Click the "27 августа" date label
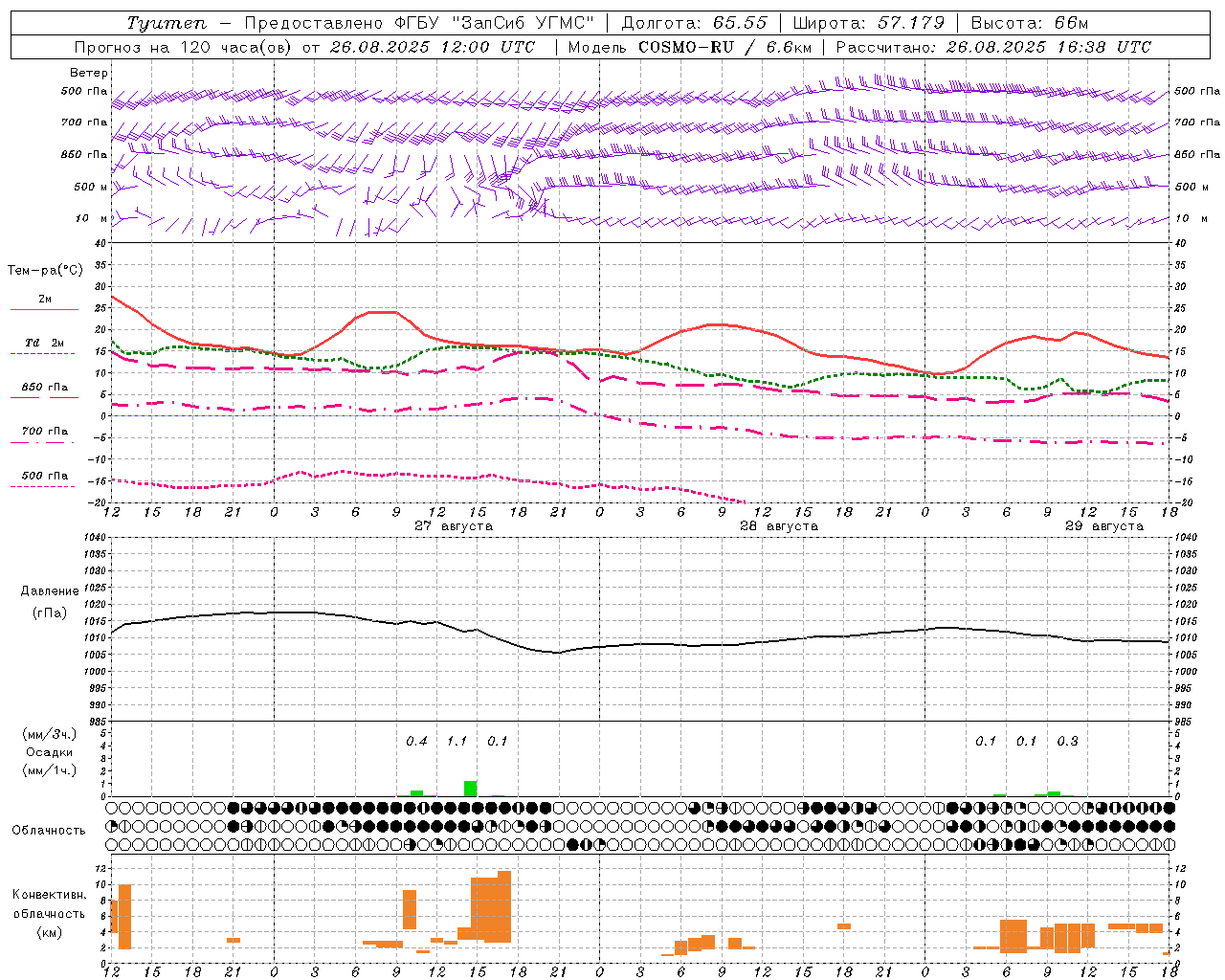The image size is (1225, 980). point(454,526)
